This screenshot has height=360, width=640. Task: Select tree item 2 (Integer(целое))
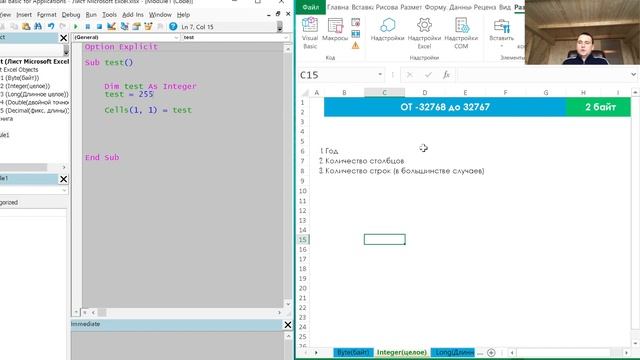point(25,86)
